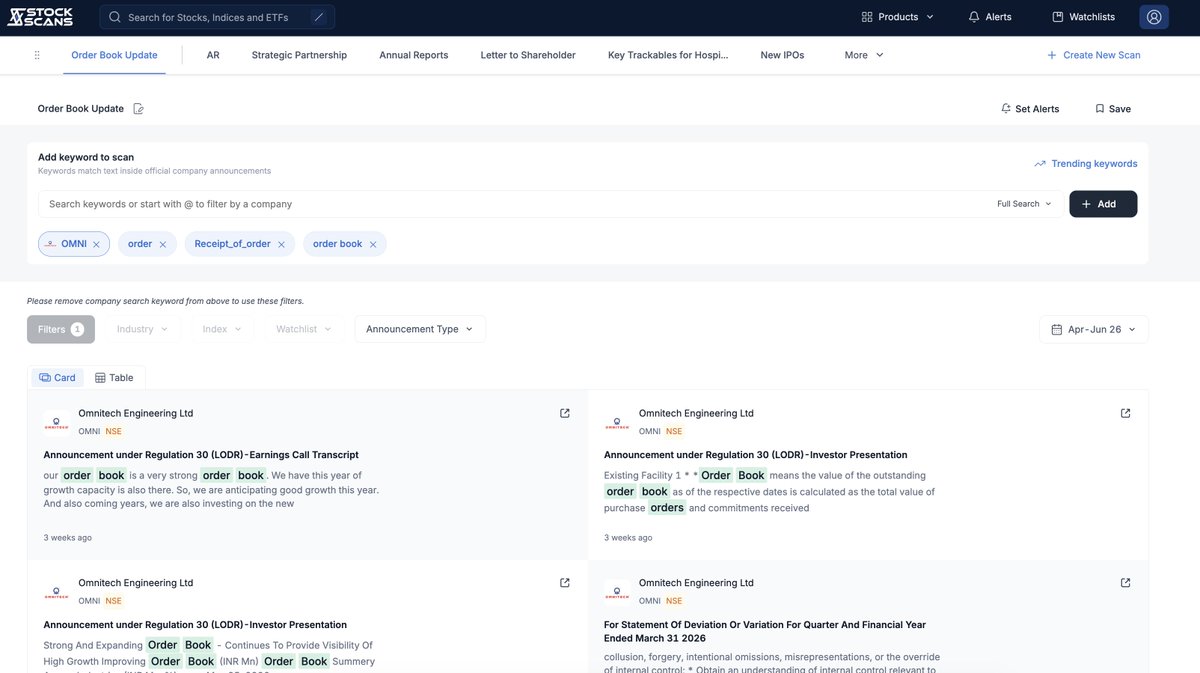Click the edit icon next to Order Book Update title

coord(138,109)
